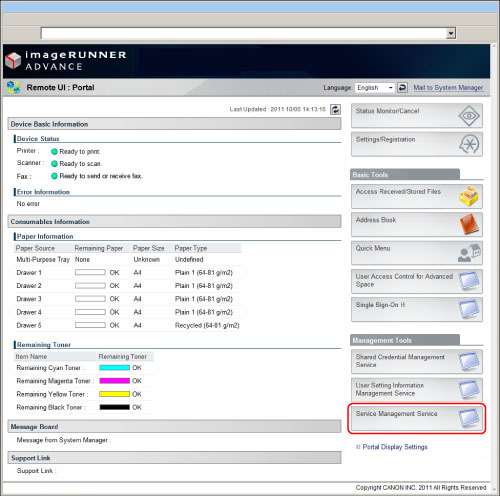This screenshot has width=500, height=496.
Task: Click the Single Sign-On H monitor icon
Action: point(469,309)
